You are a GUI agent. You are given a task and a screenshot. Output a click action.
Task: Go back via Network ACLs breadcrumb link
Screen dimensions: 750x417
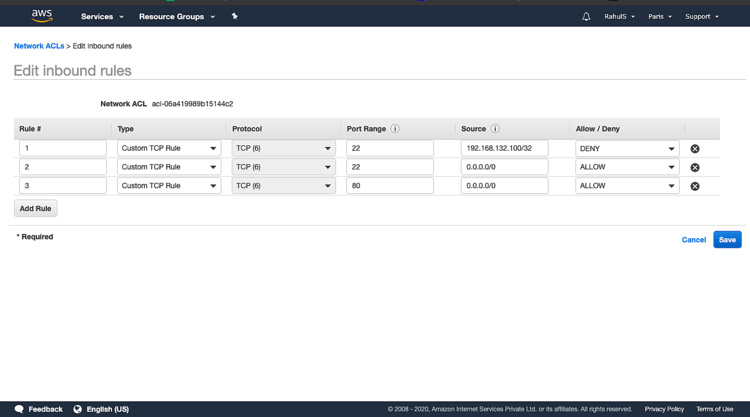39,46
